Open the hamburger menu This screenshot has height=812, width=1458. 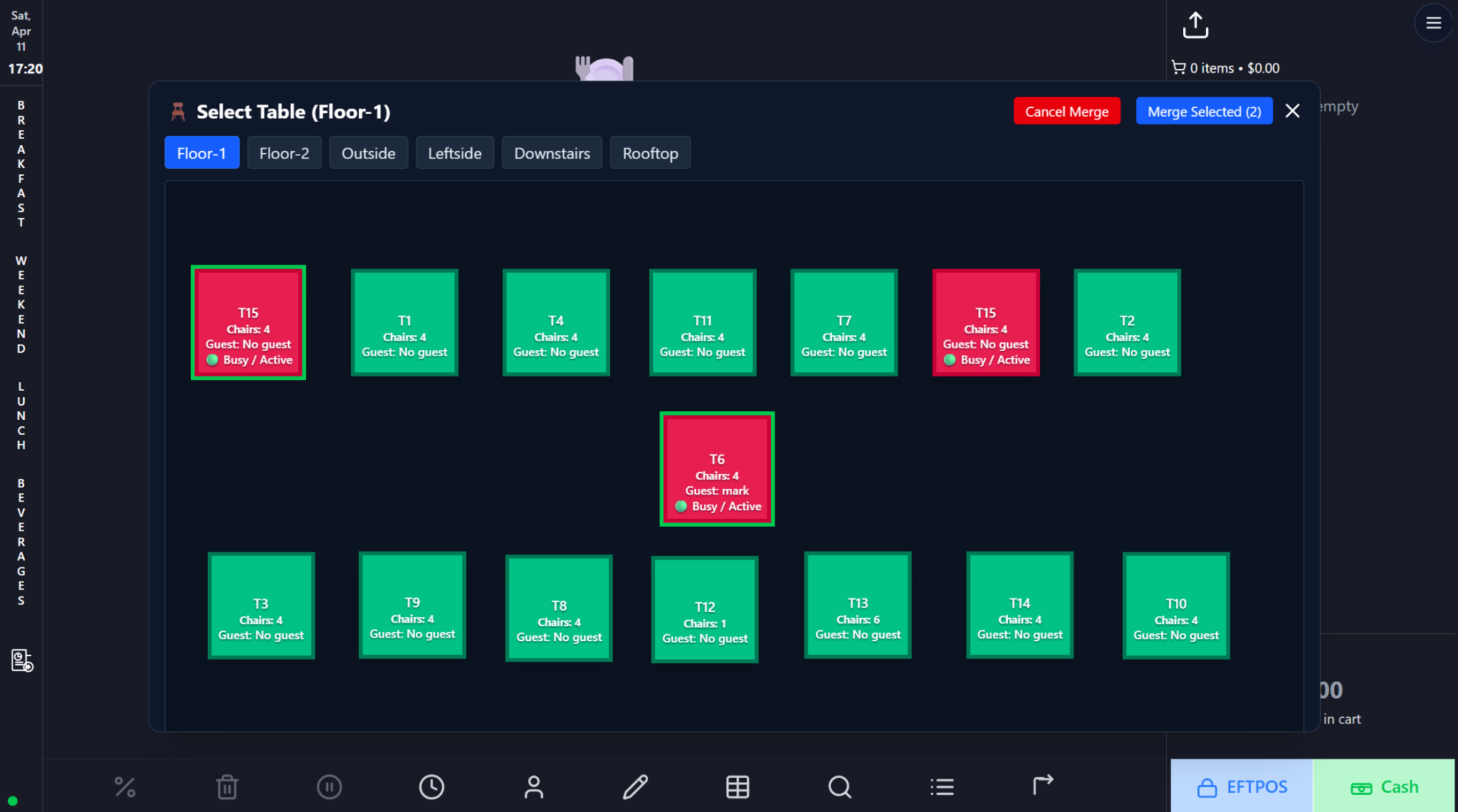point(1434,23)
